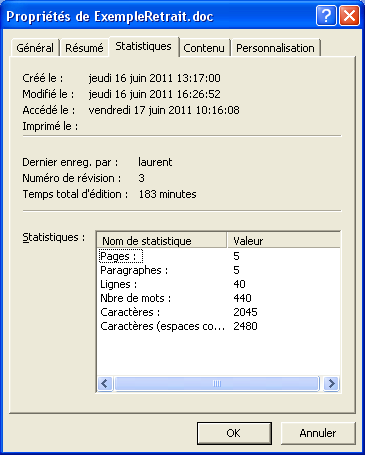The height and width of the screenshot is (455, 365).
Task: Select the Pages row in statistics list
Action: pyautogui.click(x=219, y=256)
